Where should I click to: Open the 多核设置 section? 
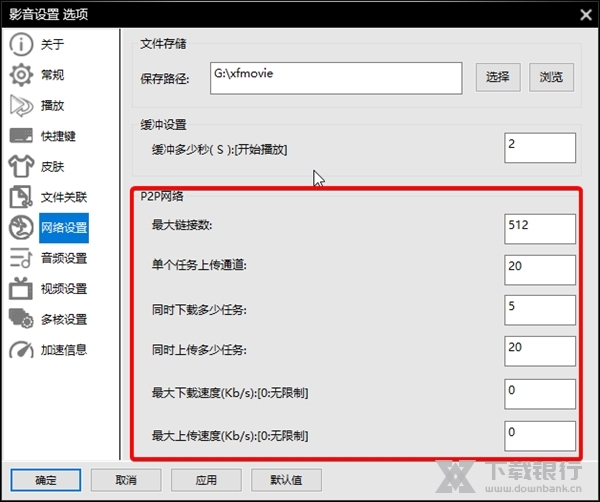[64, 319]
